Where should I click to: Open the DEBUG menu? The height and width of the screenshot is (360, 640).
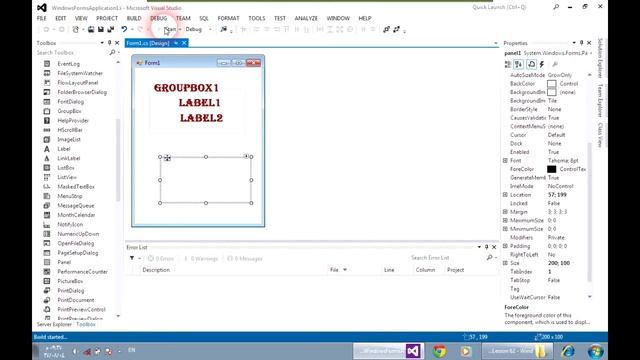158,18
